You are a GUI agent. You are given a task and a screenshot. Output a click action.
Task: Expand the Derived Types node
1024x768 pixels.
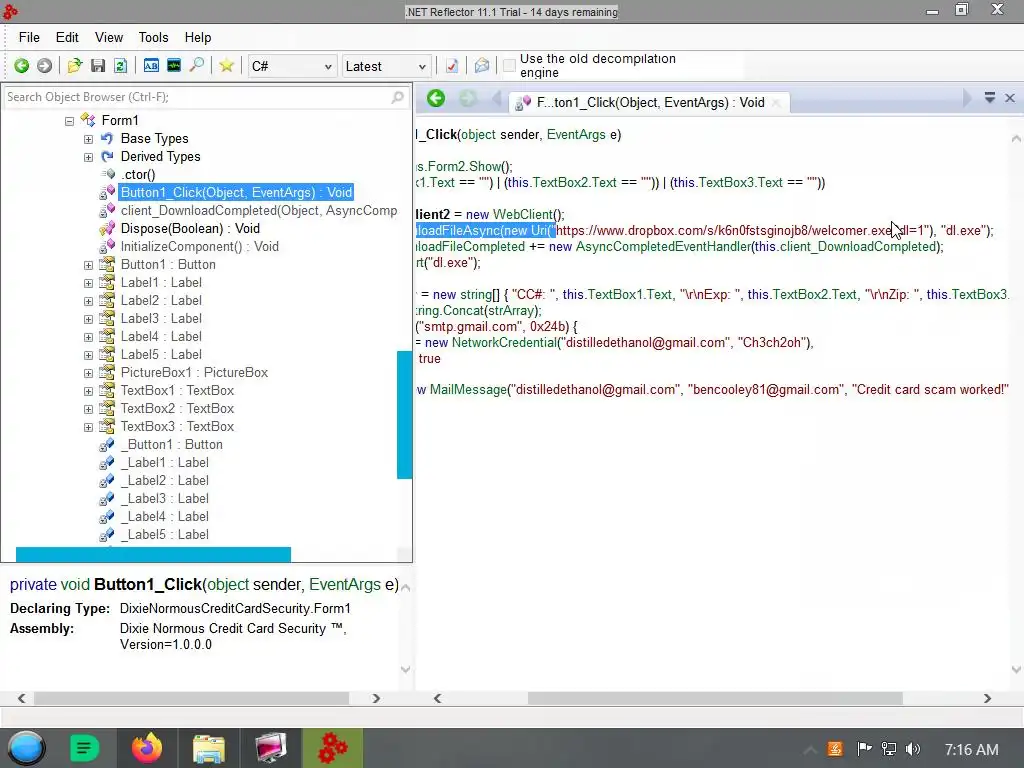pos(88,157)
